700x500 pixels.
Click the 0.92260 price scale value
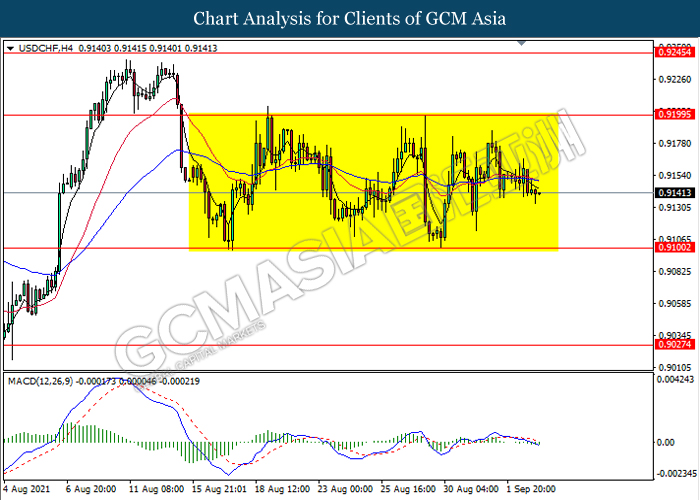675,79
